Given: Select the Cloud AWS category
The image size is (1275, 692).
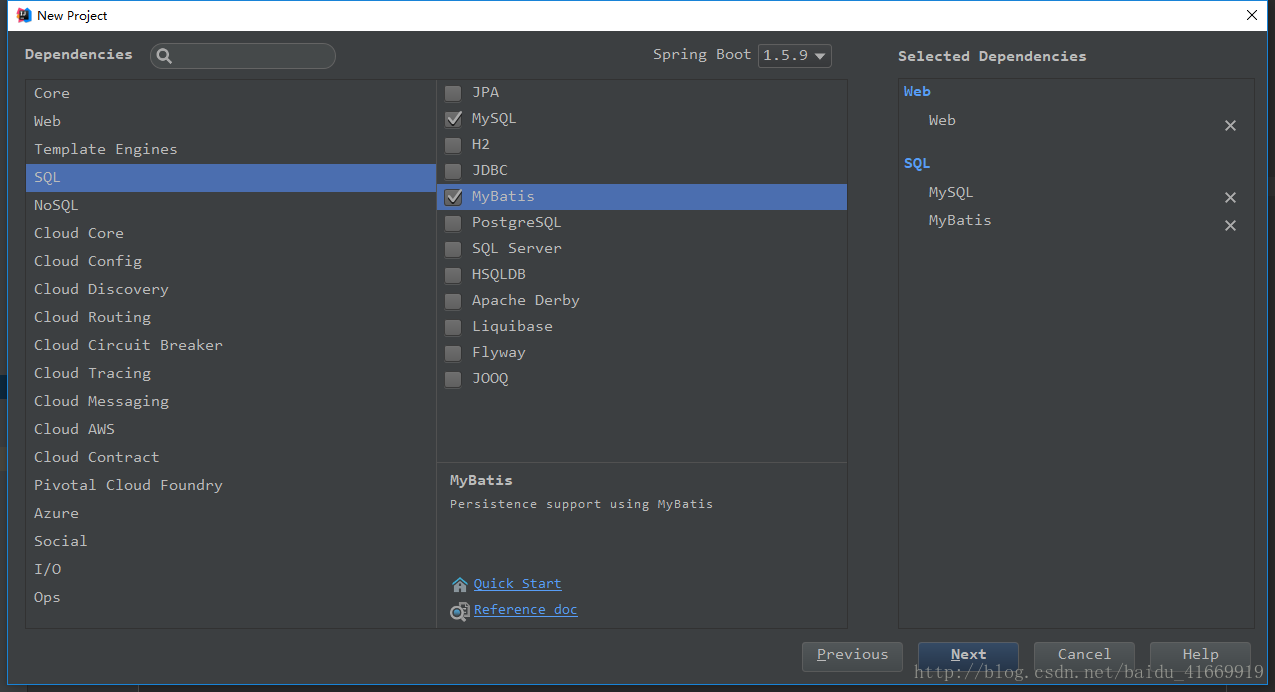Looking at the screenshot, I should pos(231,429).
